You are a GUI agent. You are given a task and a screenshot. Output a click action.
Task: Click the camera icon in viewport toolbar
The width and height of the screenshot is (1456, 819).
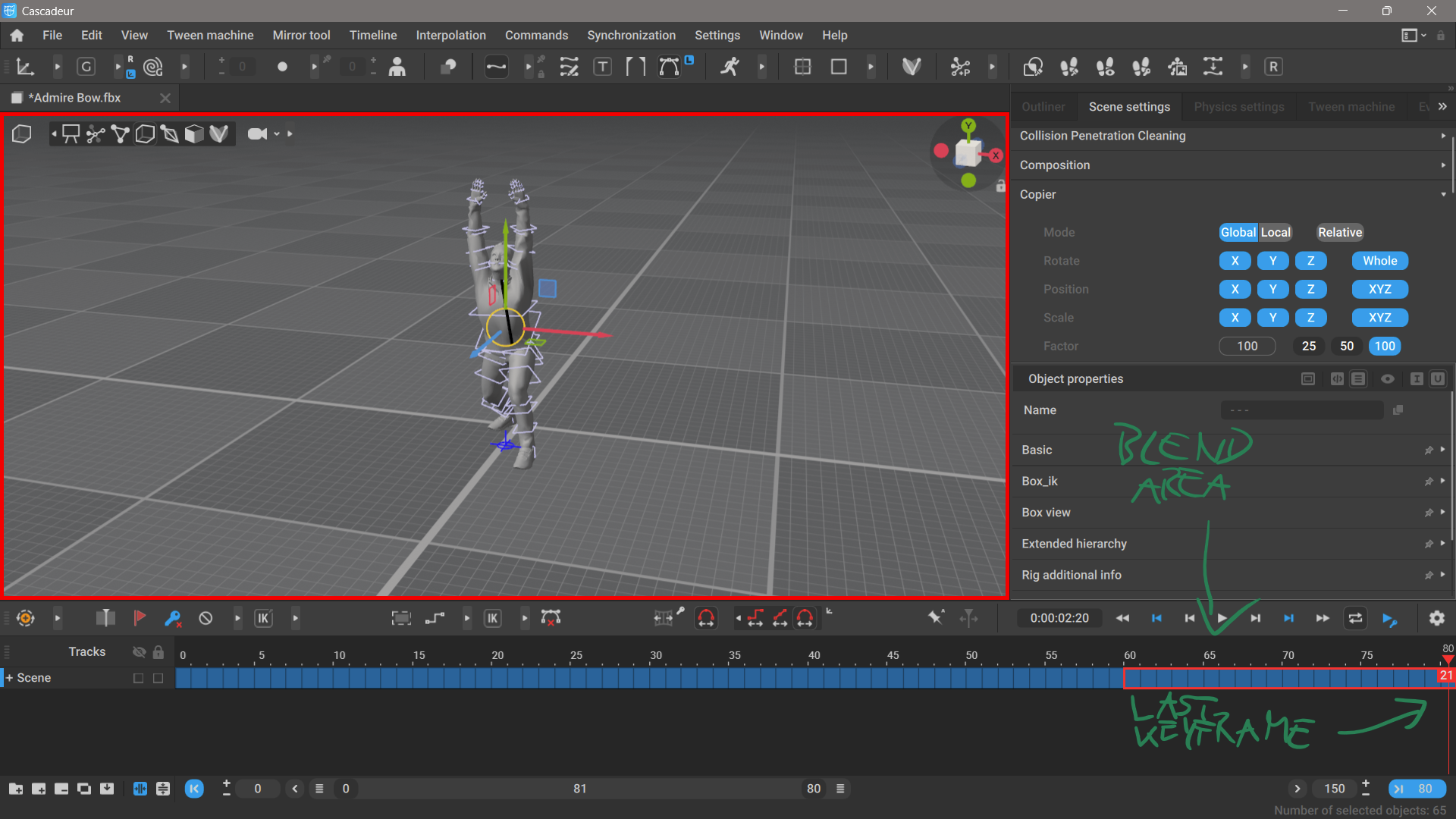click(257, 134)
